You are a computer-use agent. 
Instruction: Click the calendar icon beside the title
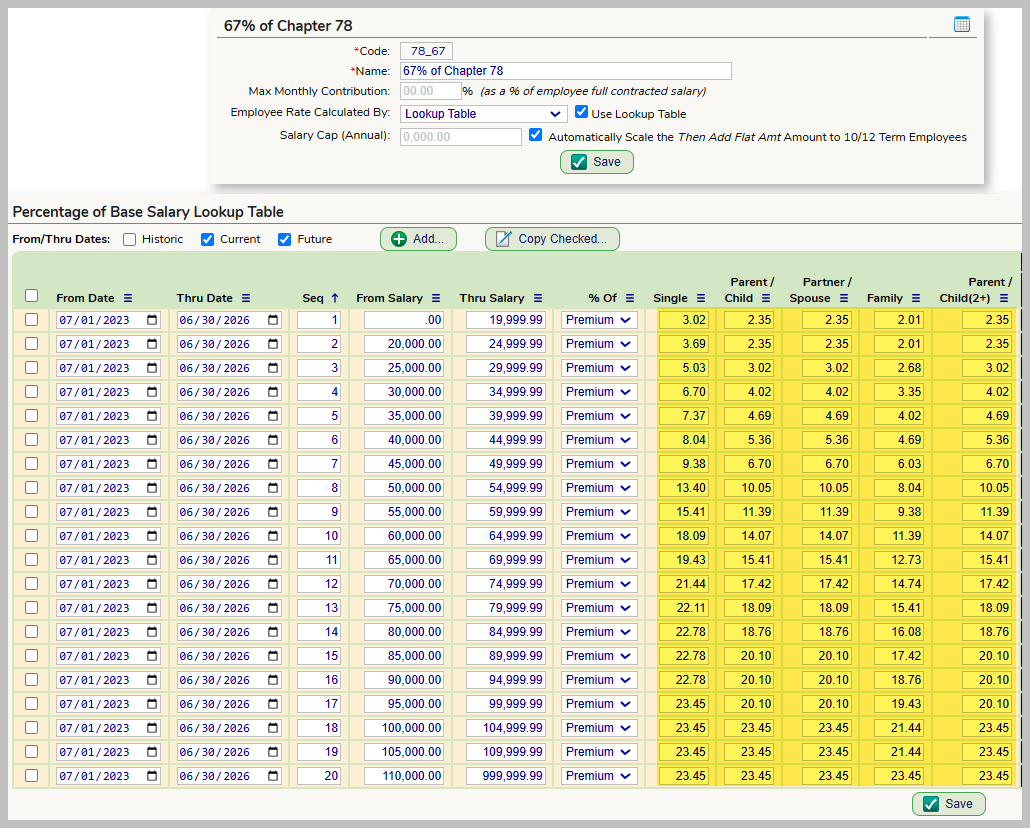(x=961, y=25)
